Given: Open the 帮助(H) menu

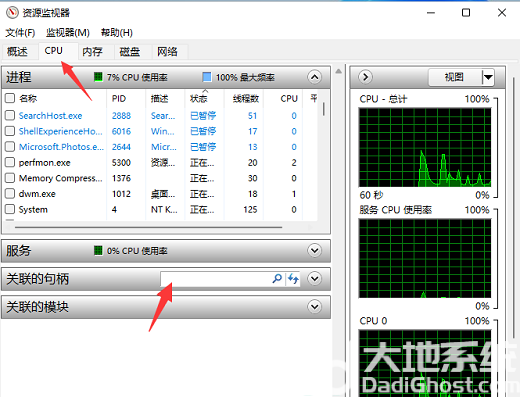Looking at the screenshot, I should point(117,33).
